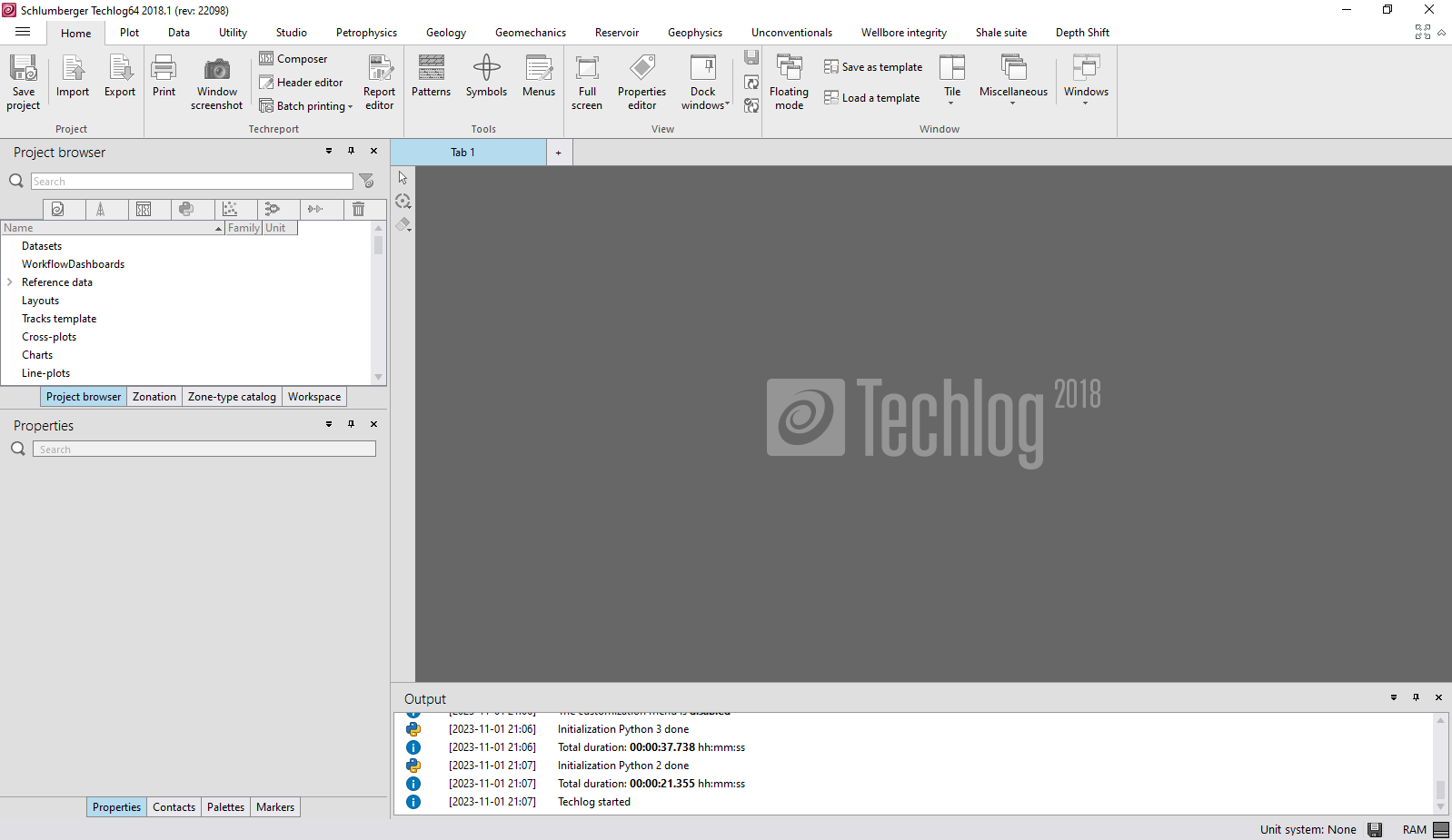This screenshot has height=840, width=1452.
Task: Select the eraser tool in workspace toolbar
Action: (403, 224)
